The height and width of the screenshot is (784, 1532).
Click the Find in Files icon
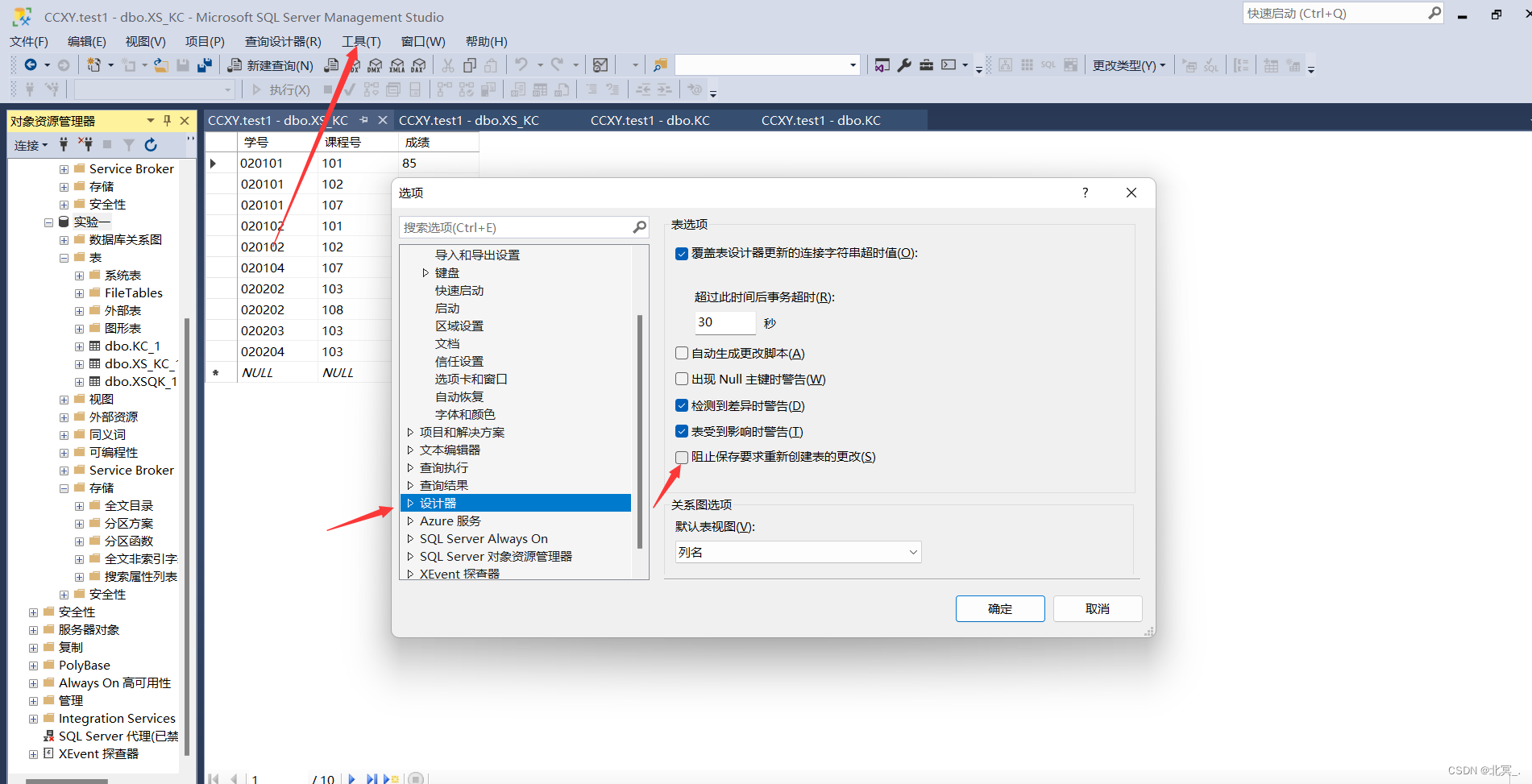[x=660, y=65]
